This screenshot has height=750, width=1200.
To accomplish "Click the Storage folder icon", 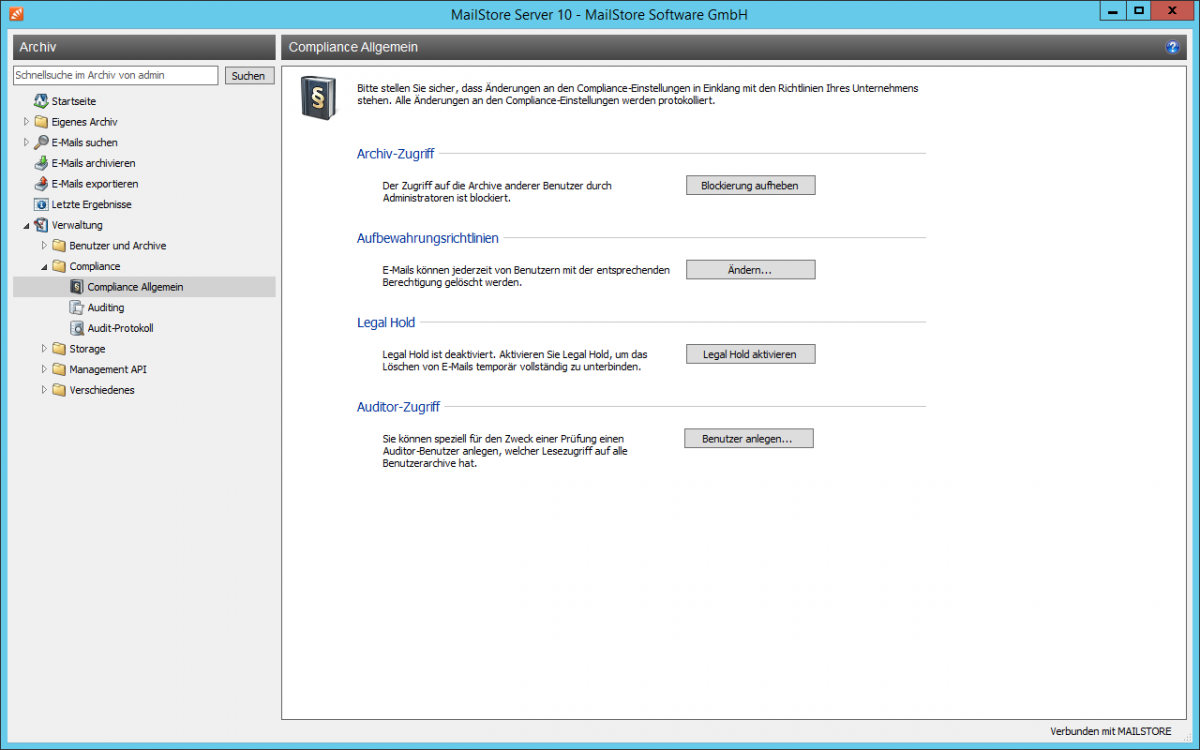I will tap(59, 349).
